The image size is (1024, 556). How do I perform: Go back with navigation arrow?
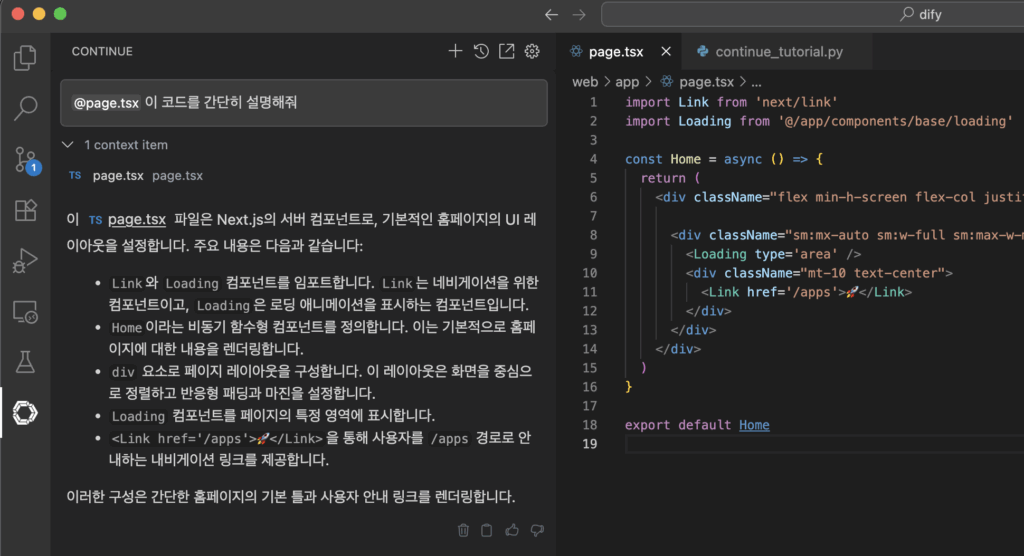tap(551, 14)
